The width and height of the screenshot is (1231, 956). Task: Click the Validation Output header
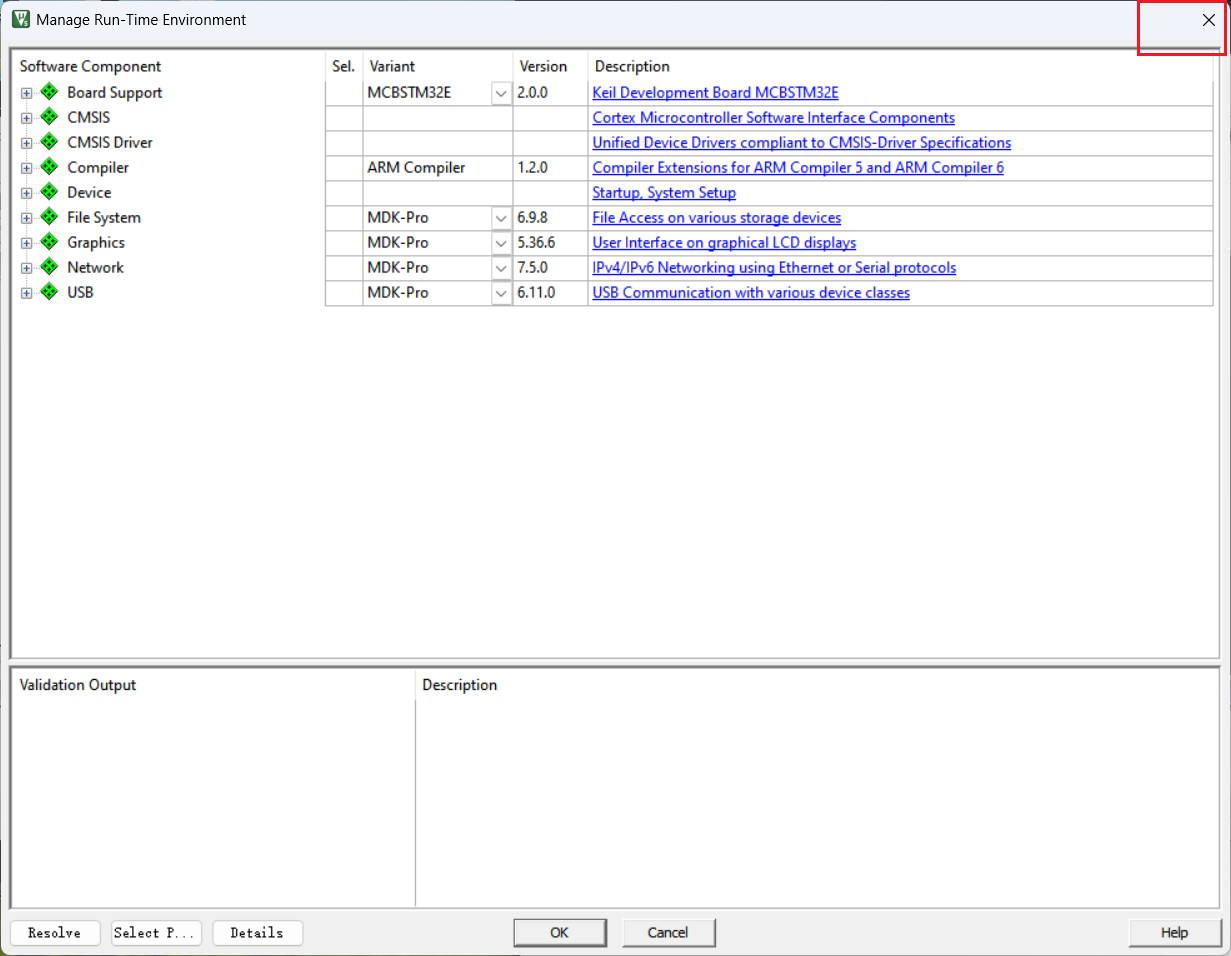78,685
